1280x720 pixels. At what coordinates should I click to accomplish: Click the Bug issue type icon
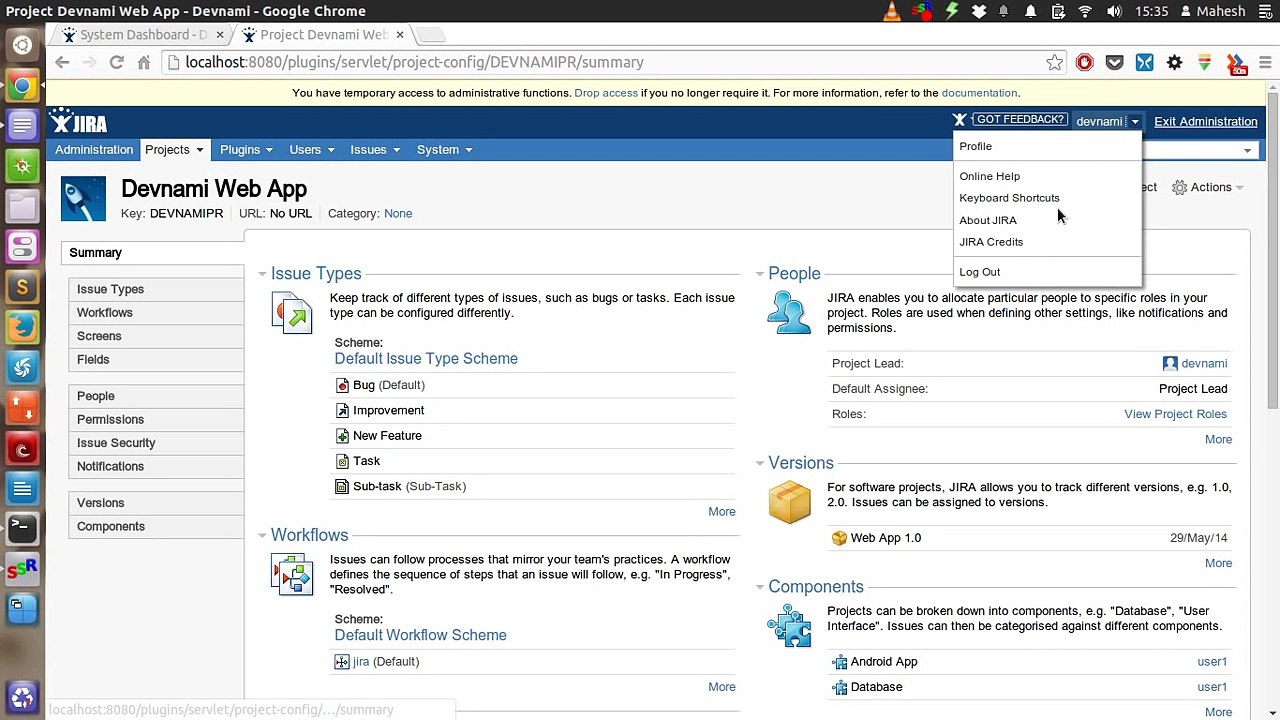[x=342, y=385]
